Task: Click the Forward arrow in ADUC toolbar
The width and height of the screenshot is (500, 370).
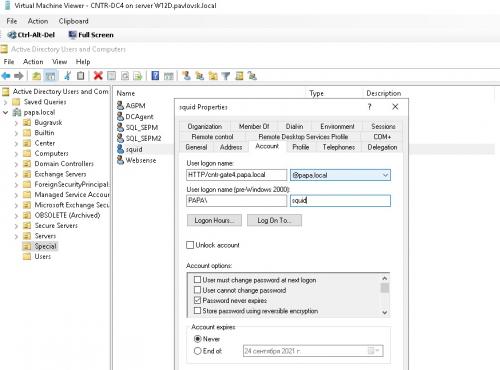Action: click(x=19, y=76)
